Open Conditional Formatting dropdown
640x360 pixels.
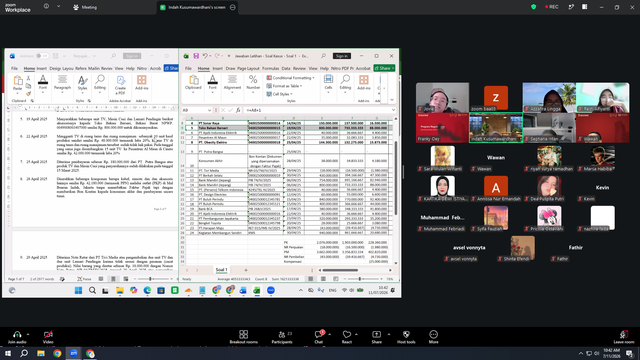pyautogui.click(x=291, y=78)
